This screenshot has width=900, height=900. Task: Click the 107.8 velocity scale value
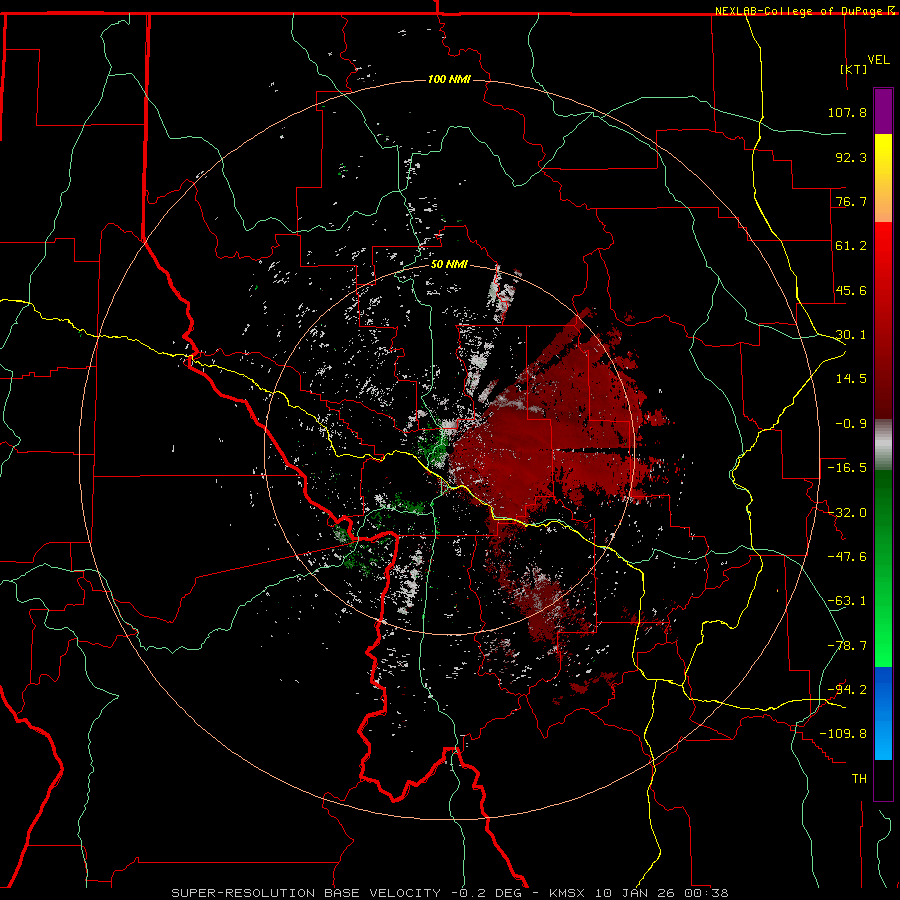[x=847, y=112]
